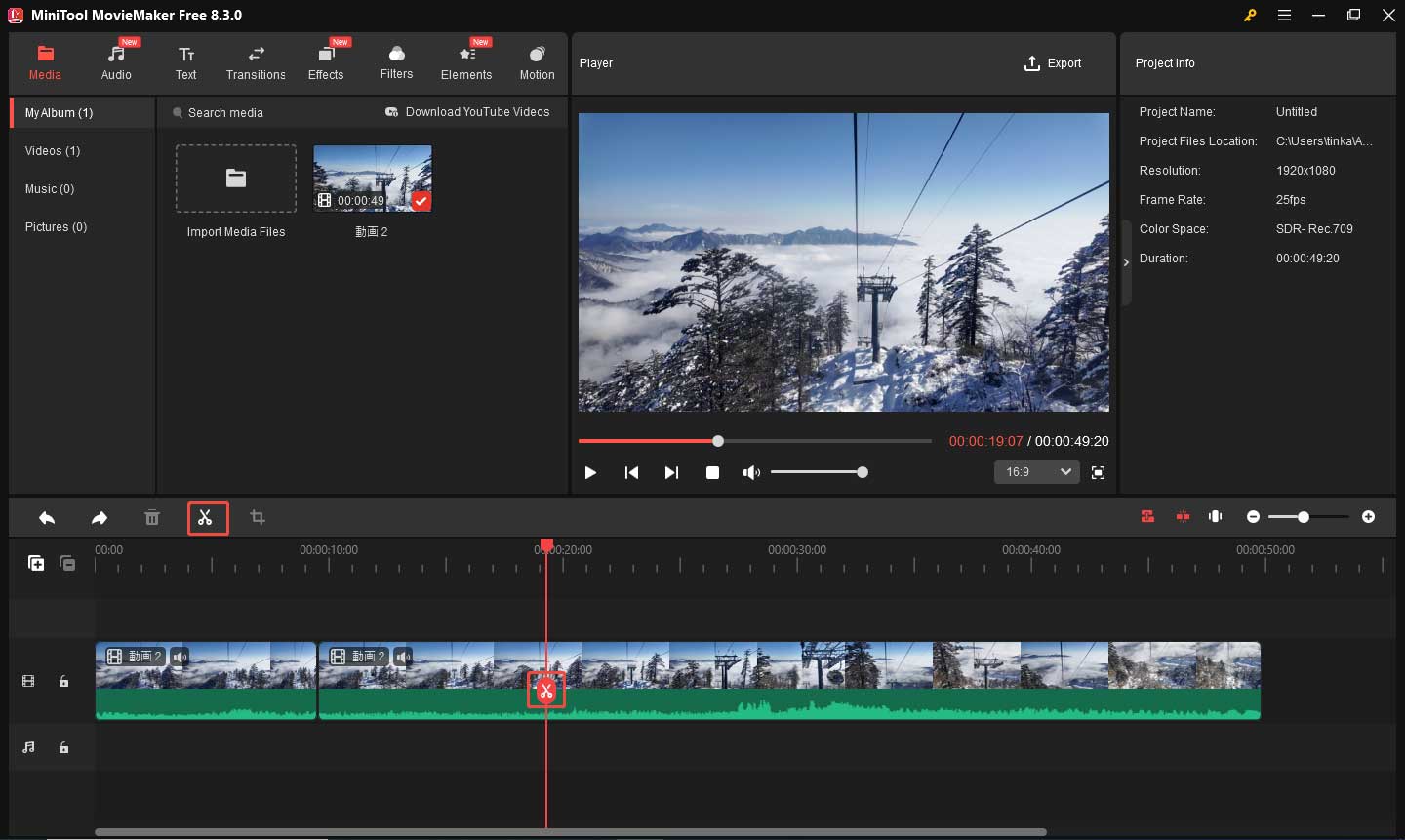Open the Effects tab
The height and width of the screenshot is (840, 1405).
point(326,62)
